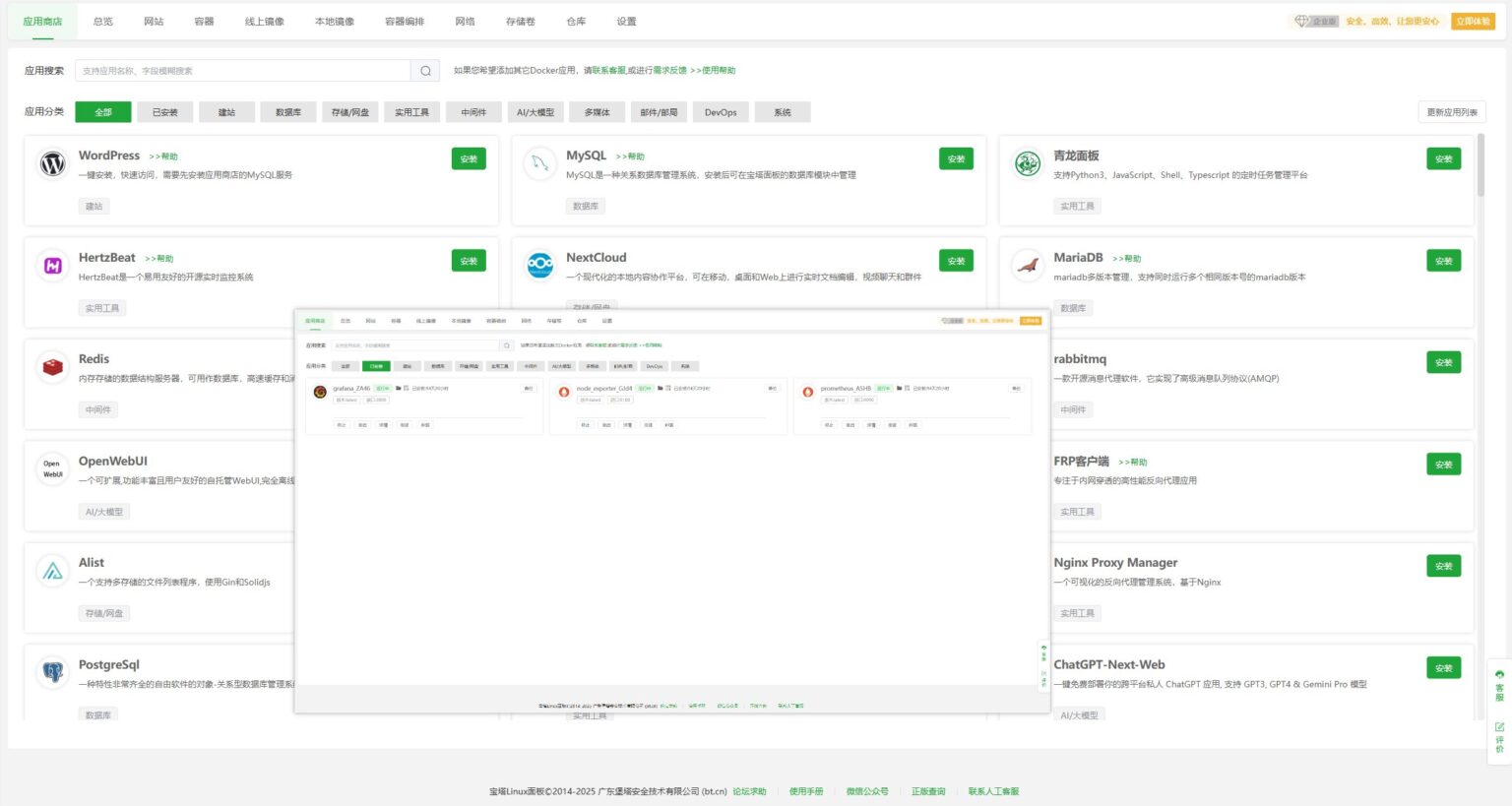
Task: Click the 青龙面板 app icon
Action: click(x=1028, y=163)
